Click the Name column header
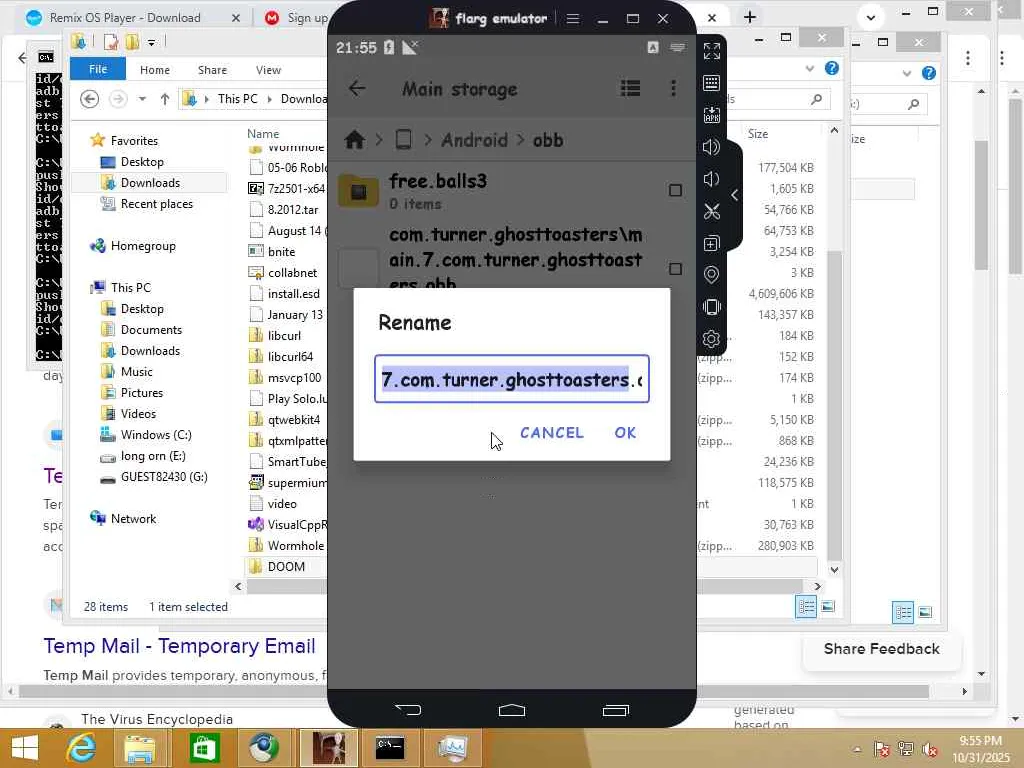Screen dimensions: 1024x768 tap(263, 133)
